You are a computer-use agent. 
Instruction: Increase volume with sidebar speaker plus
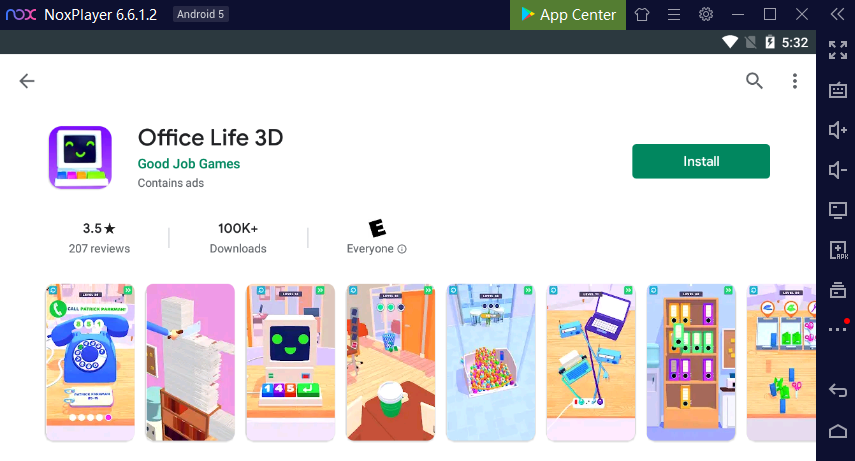point(838,130)
